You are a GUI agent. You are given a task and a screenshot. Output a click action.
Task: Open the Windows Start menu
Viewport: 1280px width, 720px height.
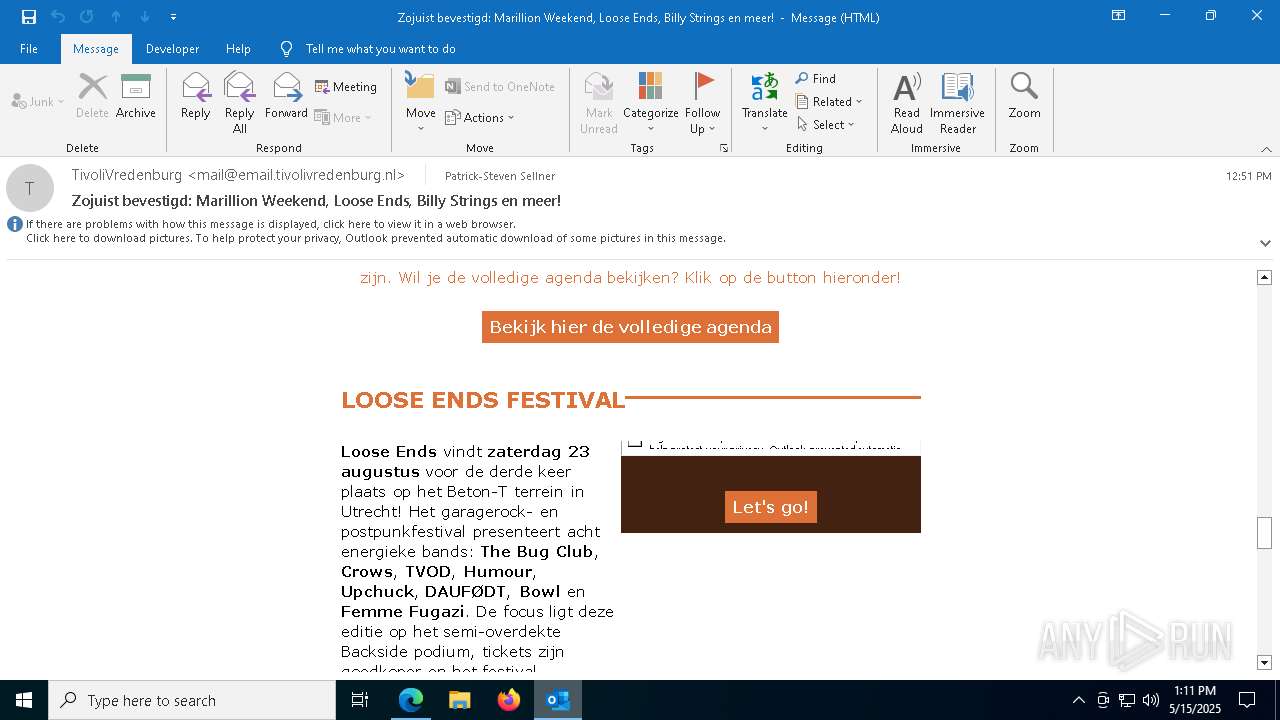(24, 700)
